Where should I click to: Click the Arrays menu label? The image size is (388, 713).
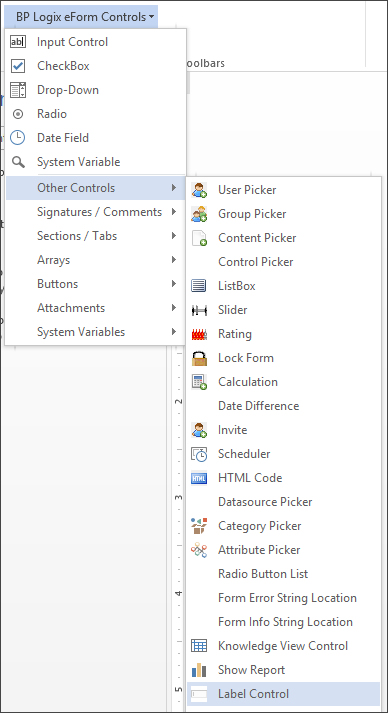54,261
